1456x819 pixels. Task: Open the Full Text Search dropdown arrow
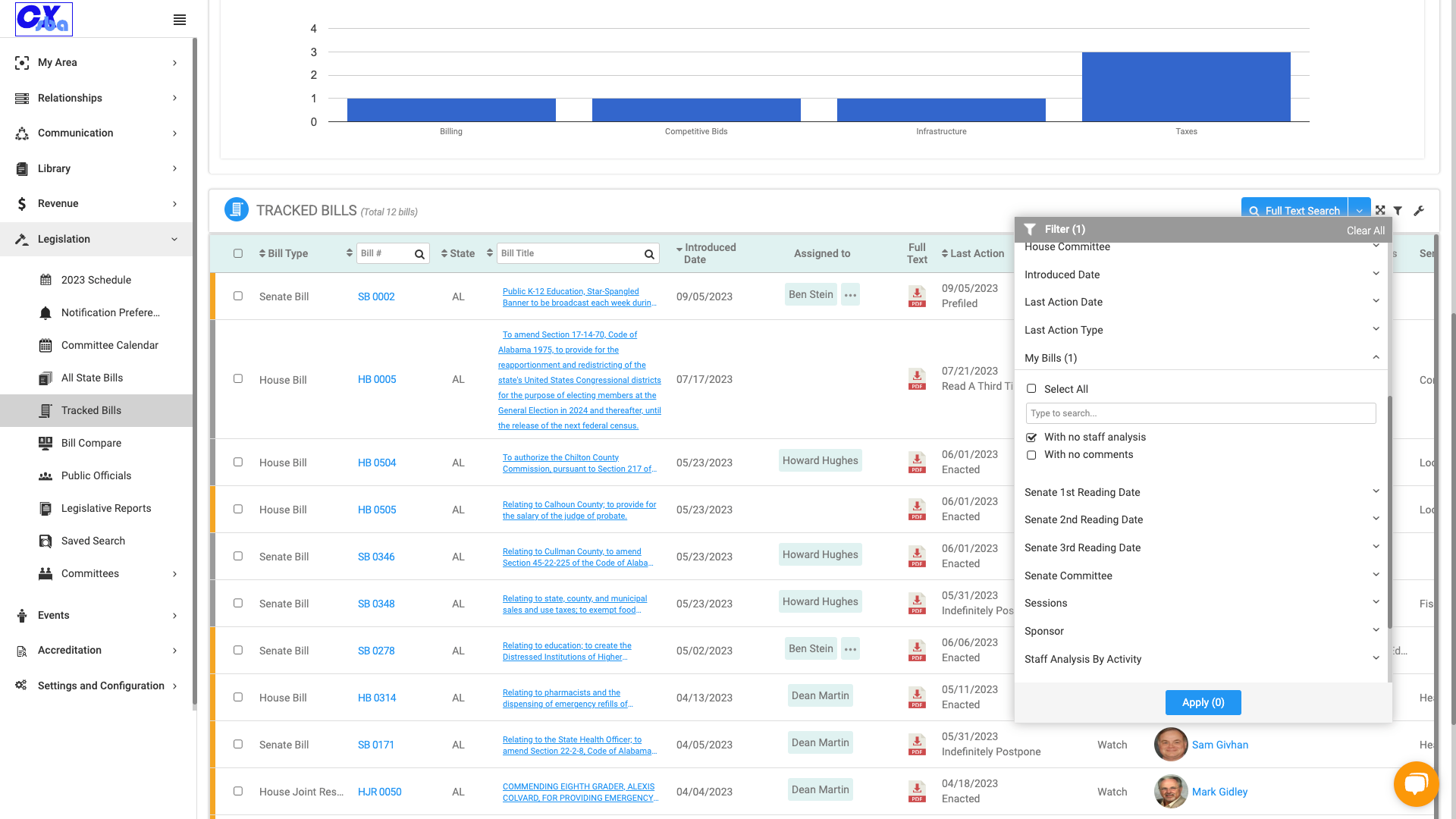tap(1360, 211)
